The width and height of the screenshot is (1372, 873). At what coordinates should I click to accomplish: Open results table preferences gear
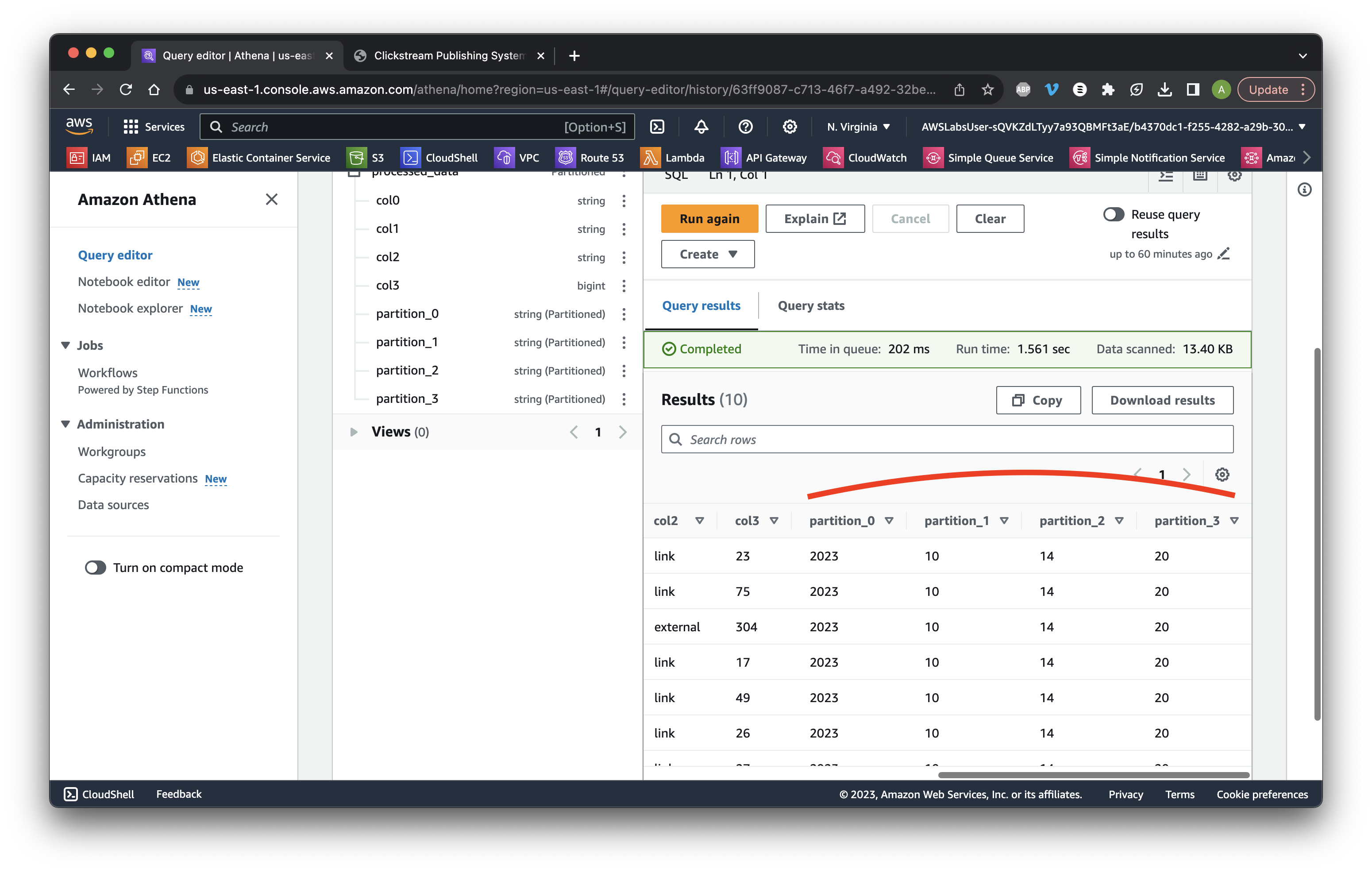pos(1222,474)
